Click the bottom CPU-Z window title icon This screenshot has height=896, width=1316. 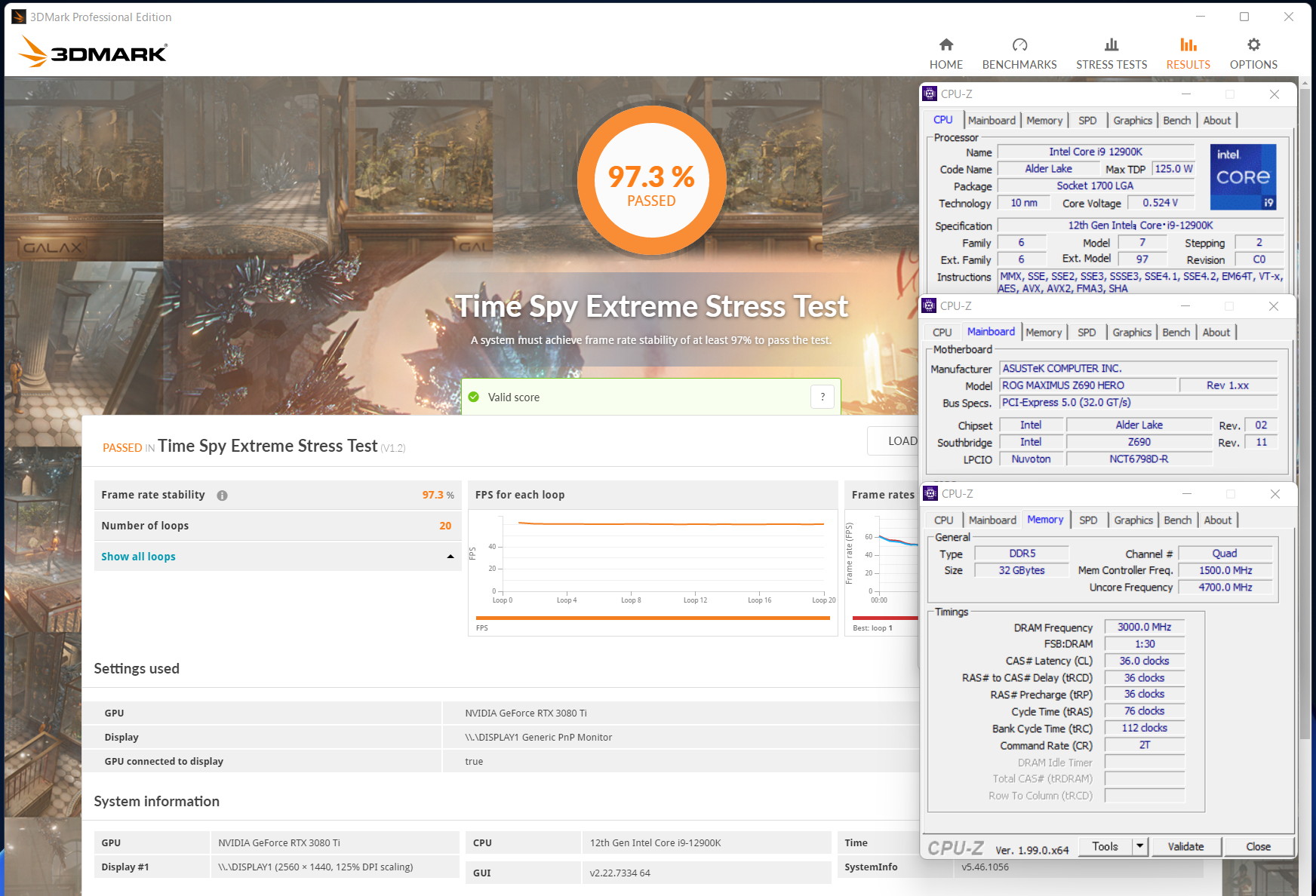pyautogui.click(x=930, y=494)
